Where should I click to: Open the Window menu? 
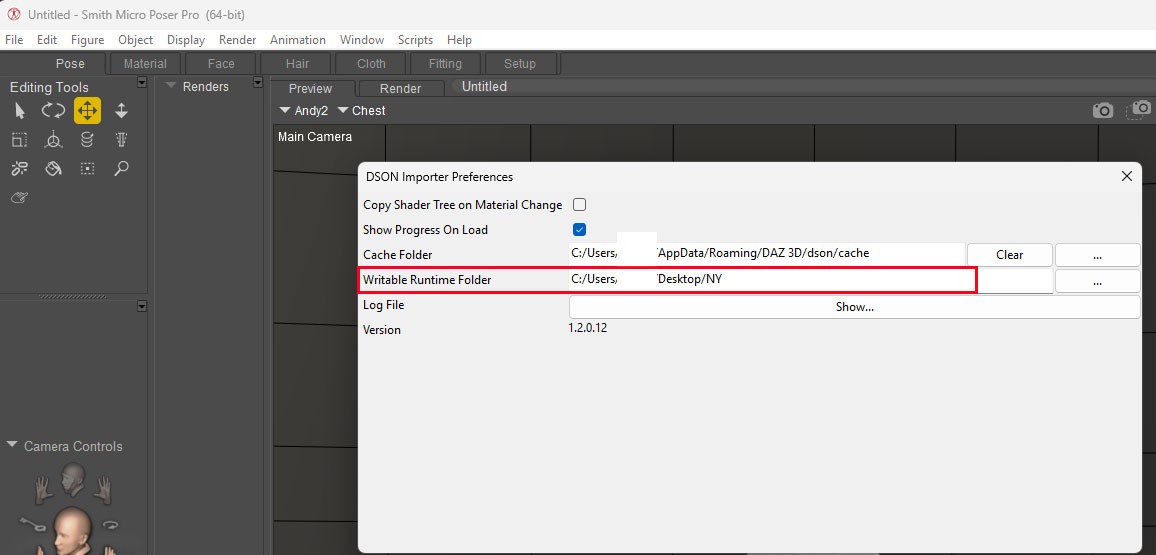362,40
